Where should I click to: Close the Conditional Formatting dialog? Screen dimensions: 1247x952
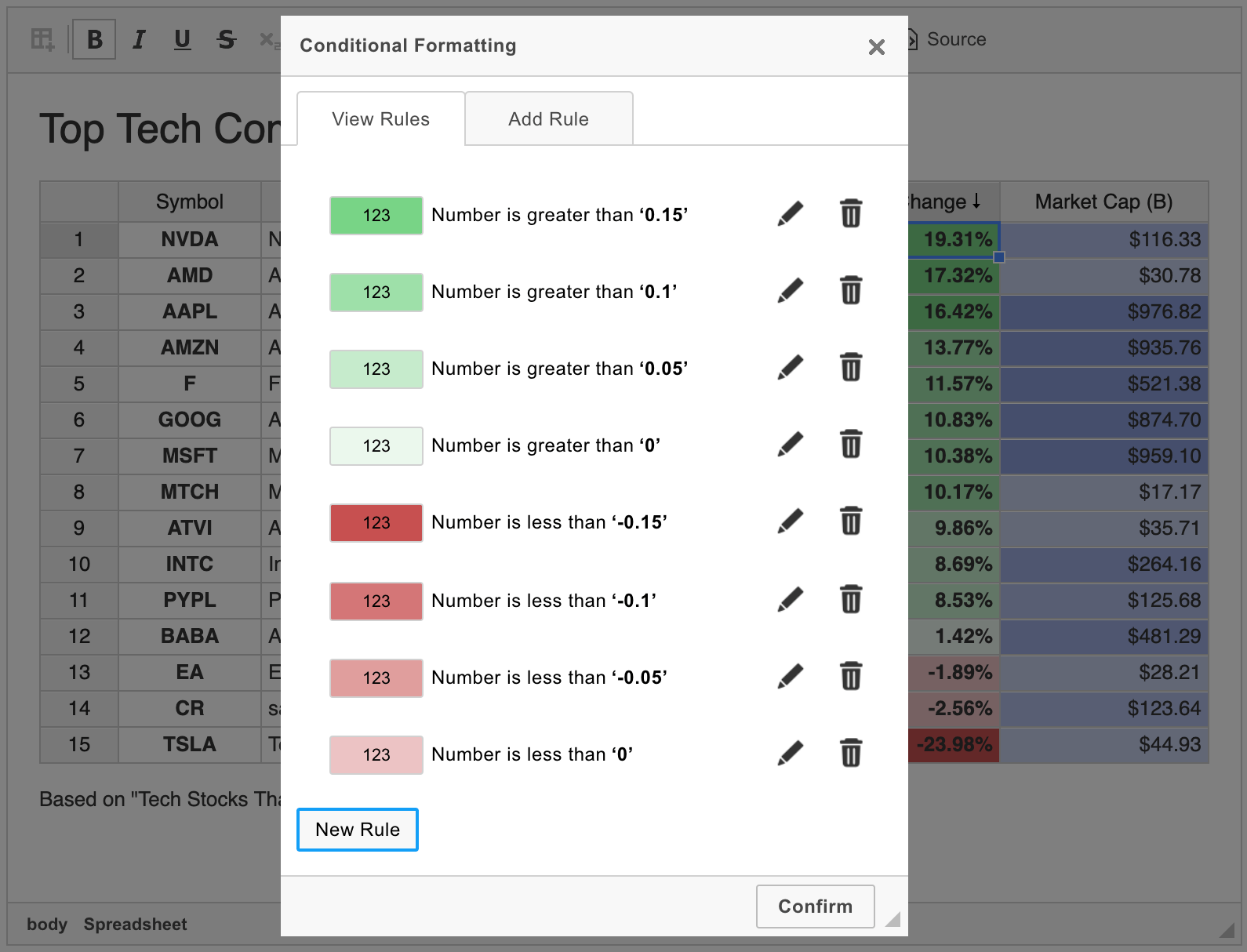(877, 47)
